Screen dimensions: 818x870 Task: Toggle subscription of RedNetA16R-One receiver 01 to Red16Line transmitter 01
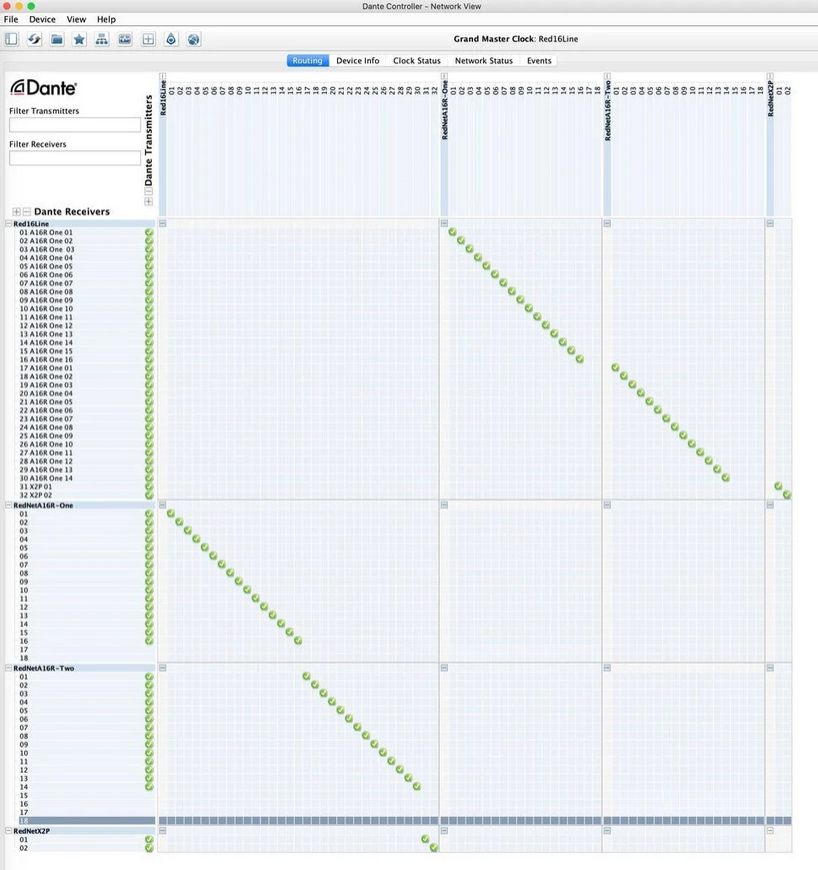click(171, 514)
